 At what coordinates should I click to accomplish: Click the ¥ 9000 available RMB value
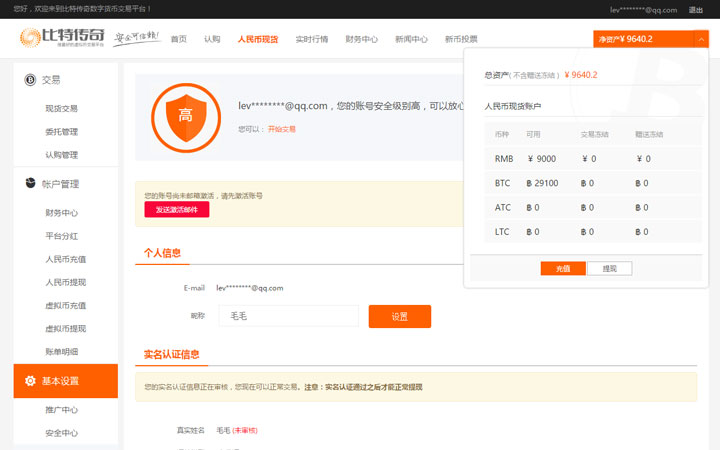[x=541, y=159]
